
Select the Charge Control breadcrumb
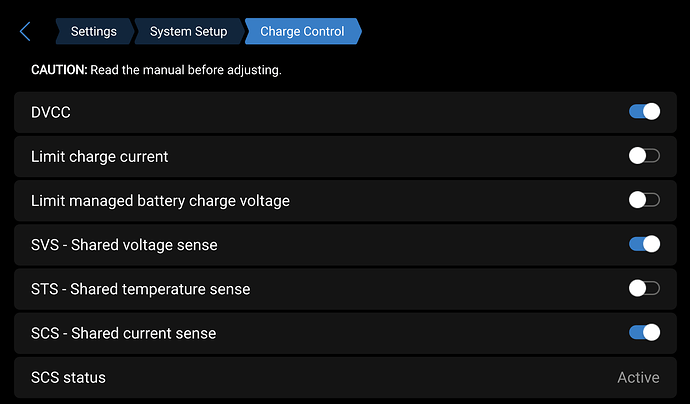tap(302, 32)
